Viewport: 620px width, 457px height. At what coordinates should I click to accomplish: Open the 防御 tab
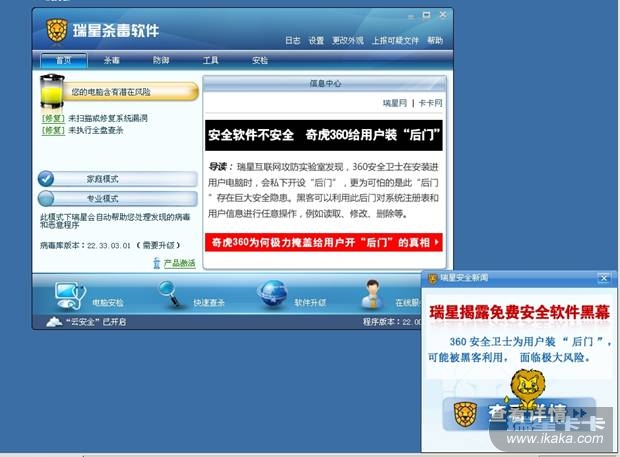point(161,60)
